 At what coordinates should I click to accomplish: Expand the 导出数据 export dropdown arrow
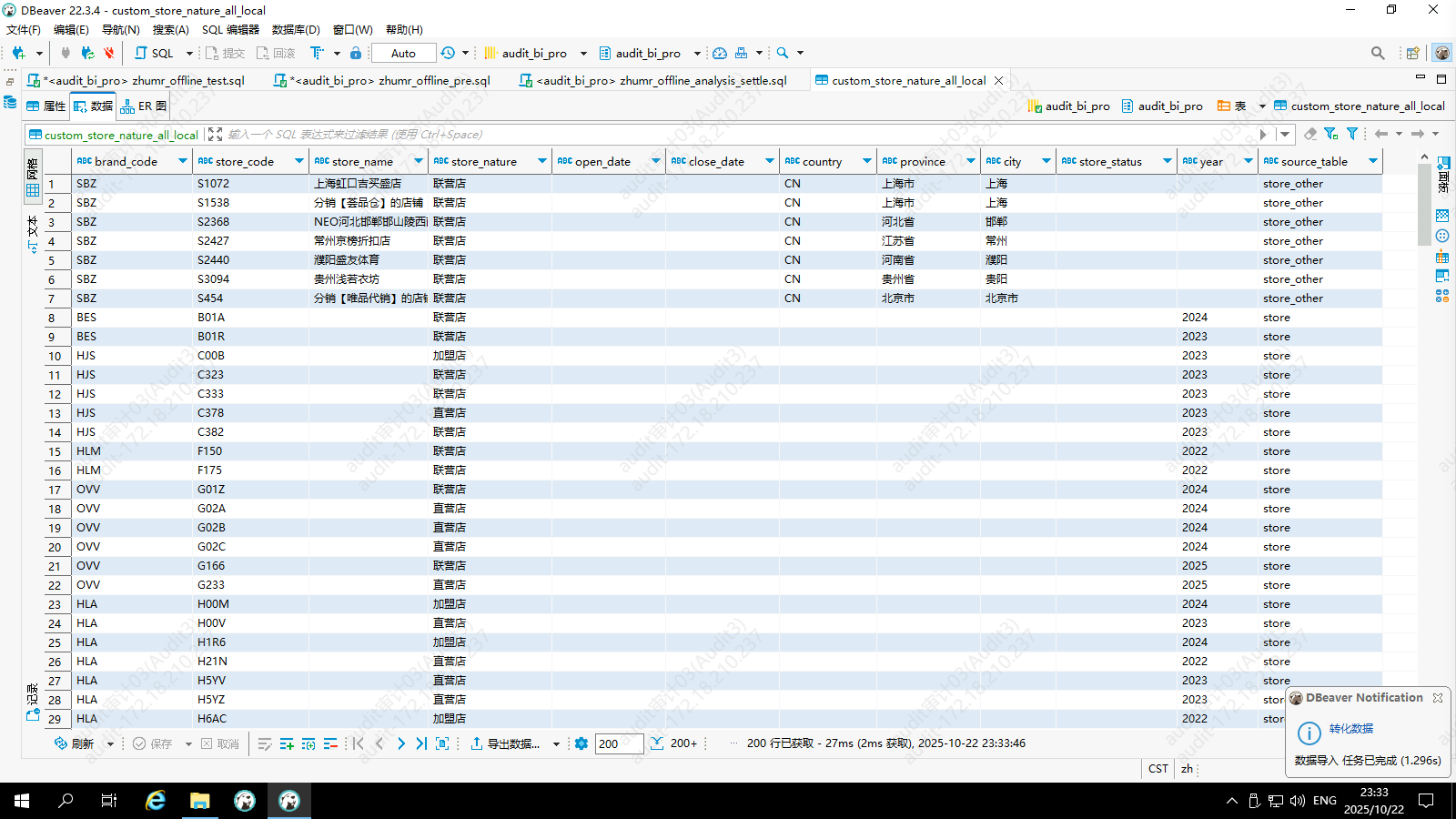coord(556,744)
